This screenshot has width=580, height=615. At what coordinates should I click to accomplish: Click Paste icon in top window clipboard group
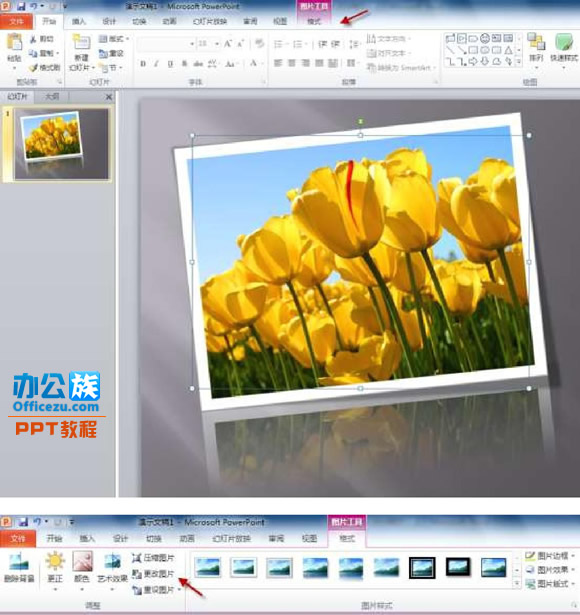tap(15, 43)
